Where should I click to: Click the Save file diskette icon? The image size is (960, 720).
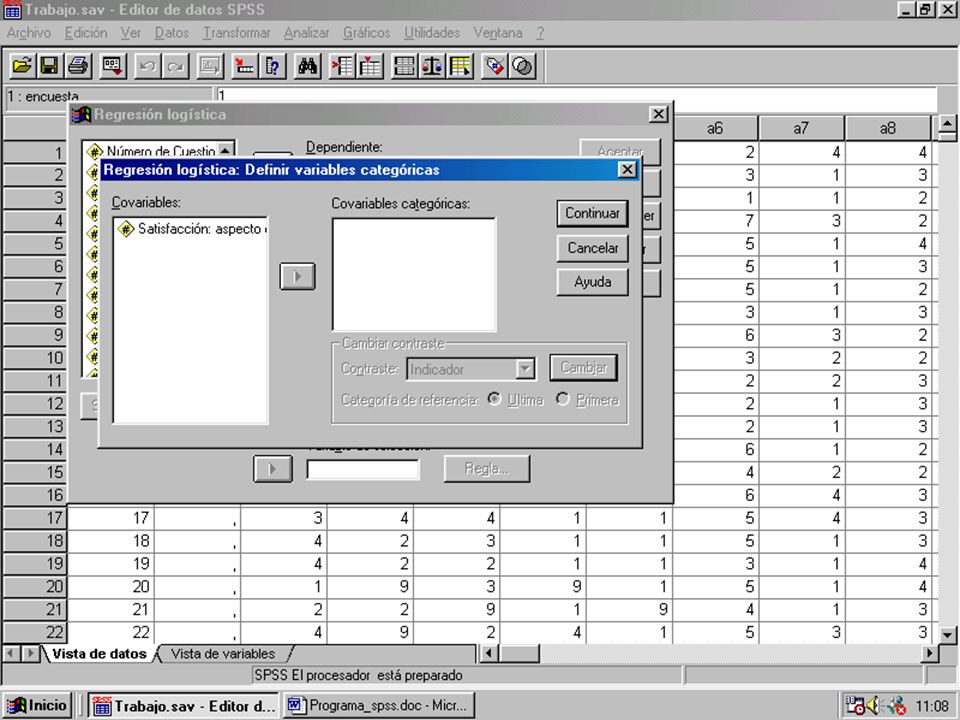tap(50, 66)
